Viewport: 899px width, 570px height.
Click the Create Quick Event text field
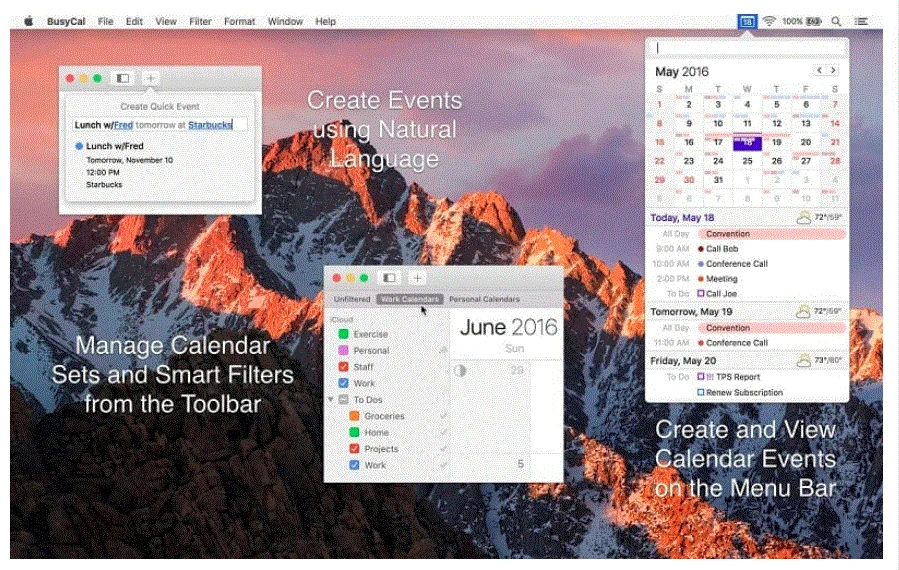[160, 124]
